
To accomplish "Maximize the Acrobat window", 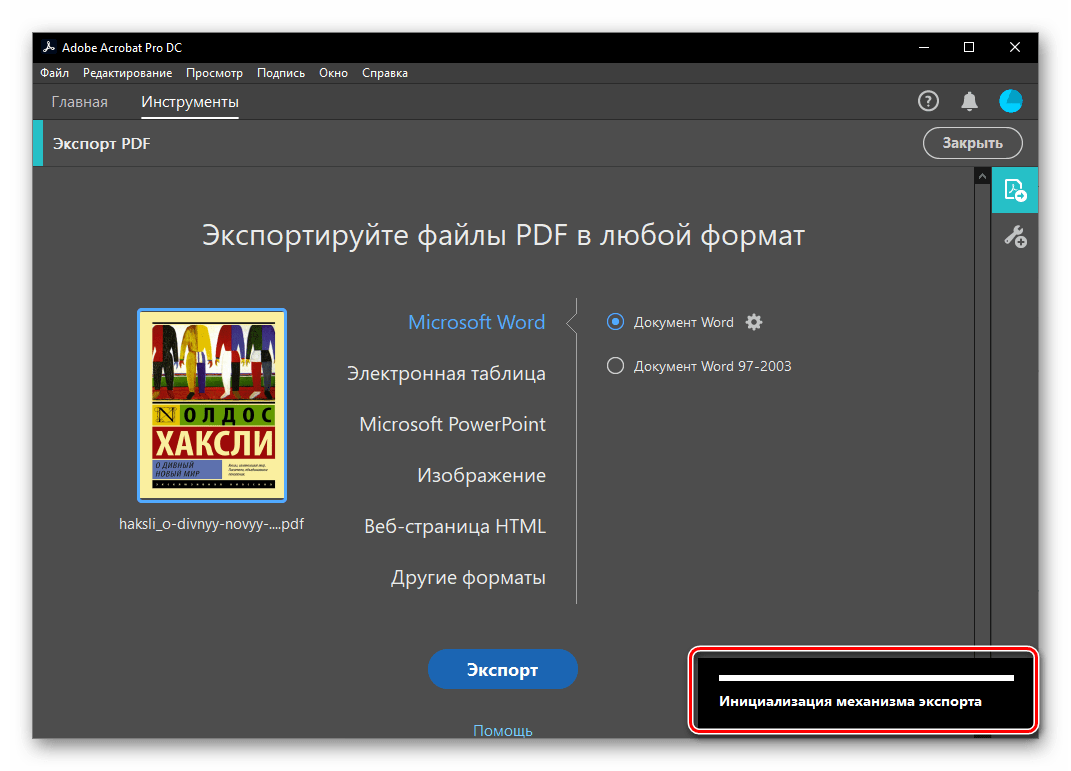I will point(969,47).
